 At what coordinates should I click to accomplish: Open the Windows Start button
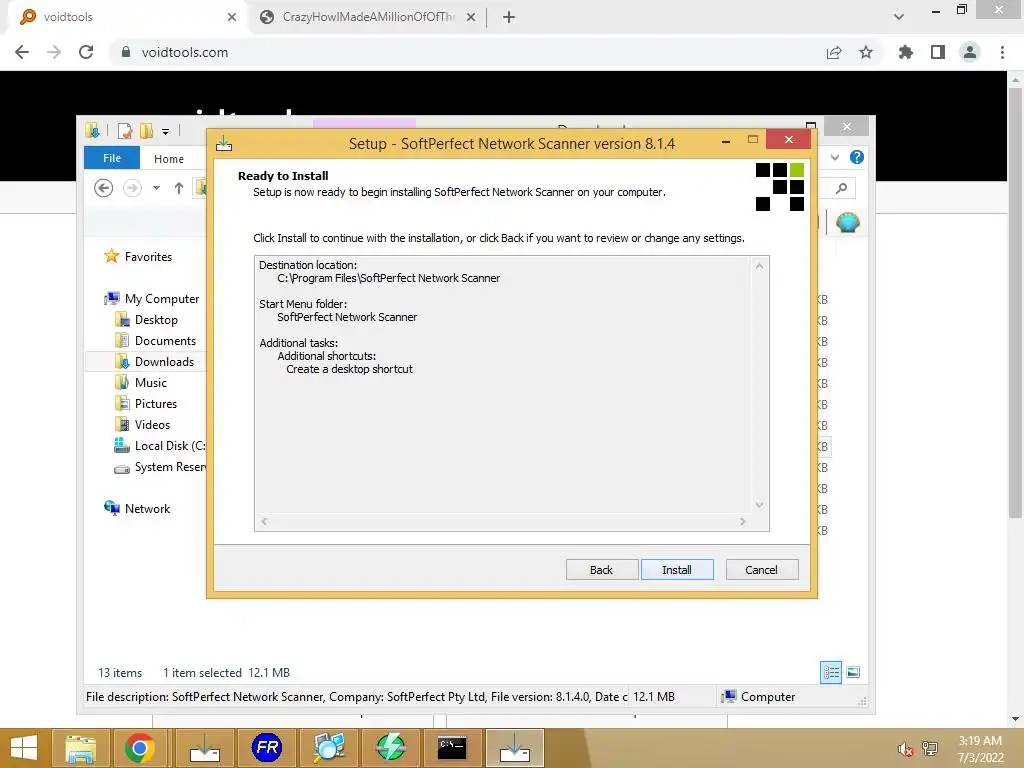pos(24,748)
